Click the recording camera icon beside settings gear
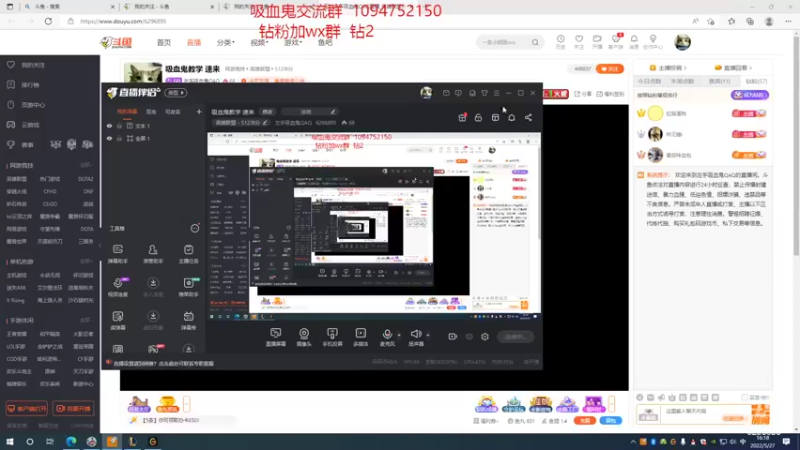The image size is (800, 450). click(453, 337)
